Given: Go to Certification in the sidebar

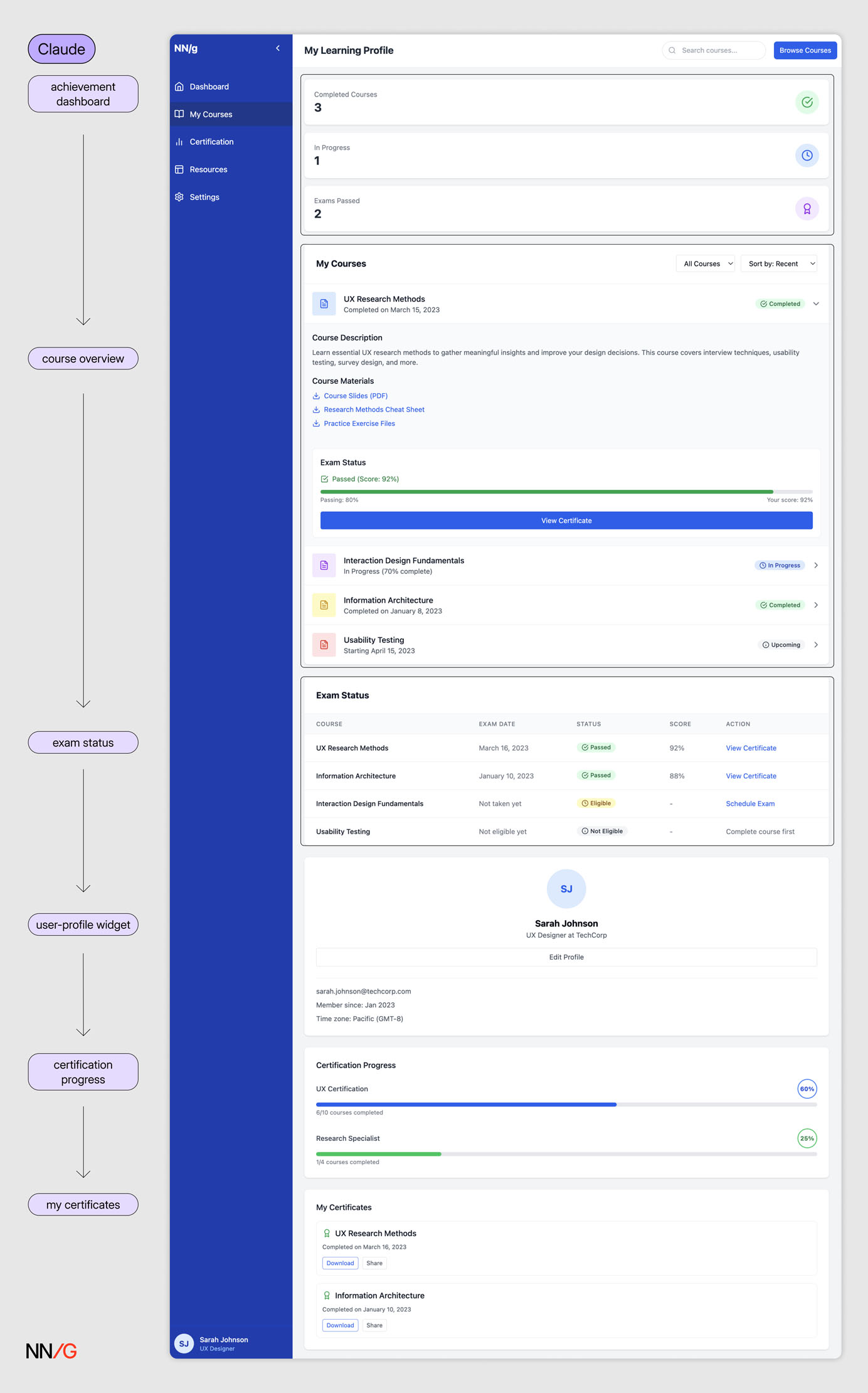Looking at the screenshot, I should (231, 142).
